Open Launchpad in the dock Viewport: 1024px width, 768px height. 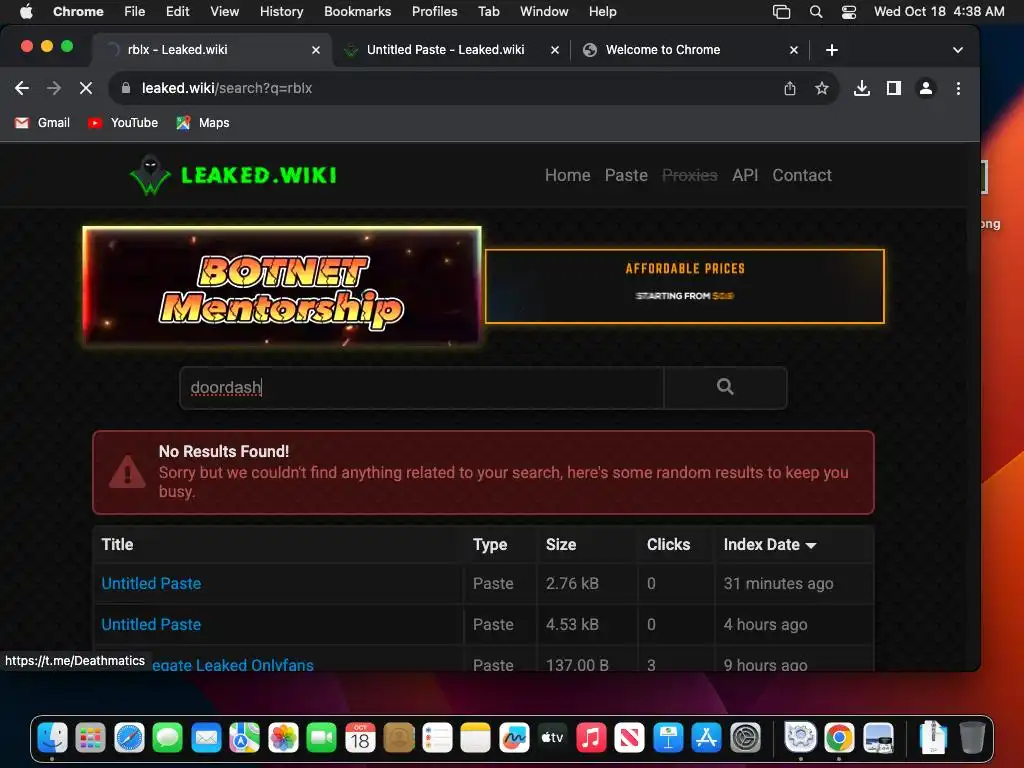[x=91, y=738]
